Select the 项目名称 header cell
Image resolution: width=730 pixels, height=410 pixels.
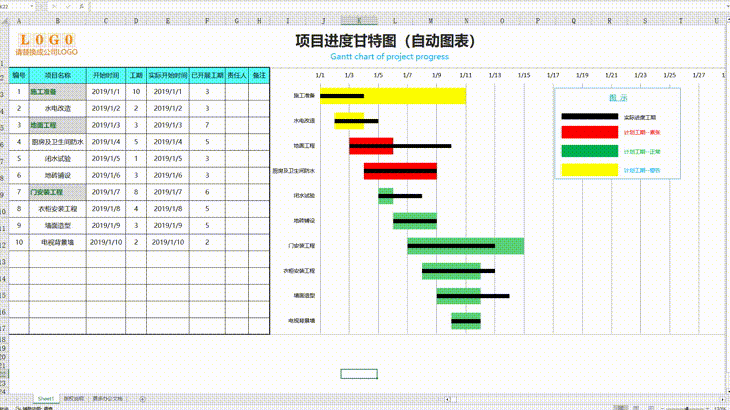click(x=57, y=75)
